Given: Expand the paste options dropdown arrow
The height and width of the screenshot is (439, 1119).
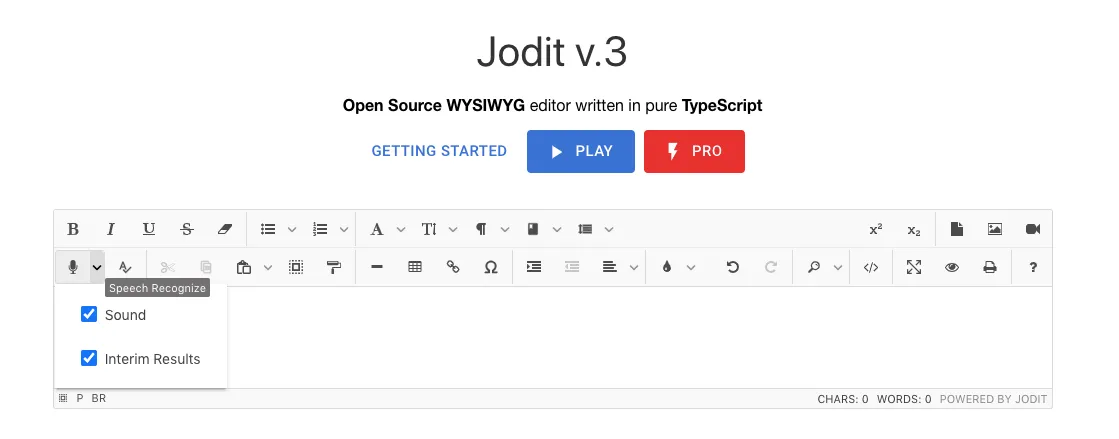Looking at the screenshot, I should [x=268, y=267].
